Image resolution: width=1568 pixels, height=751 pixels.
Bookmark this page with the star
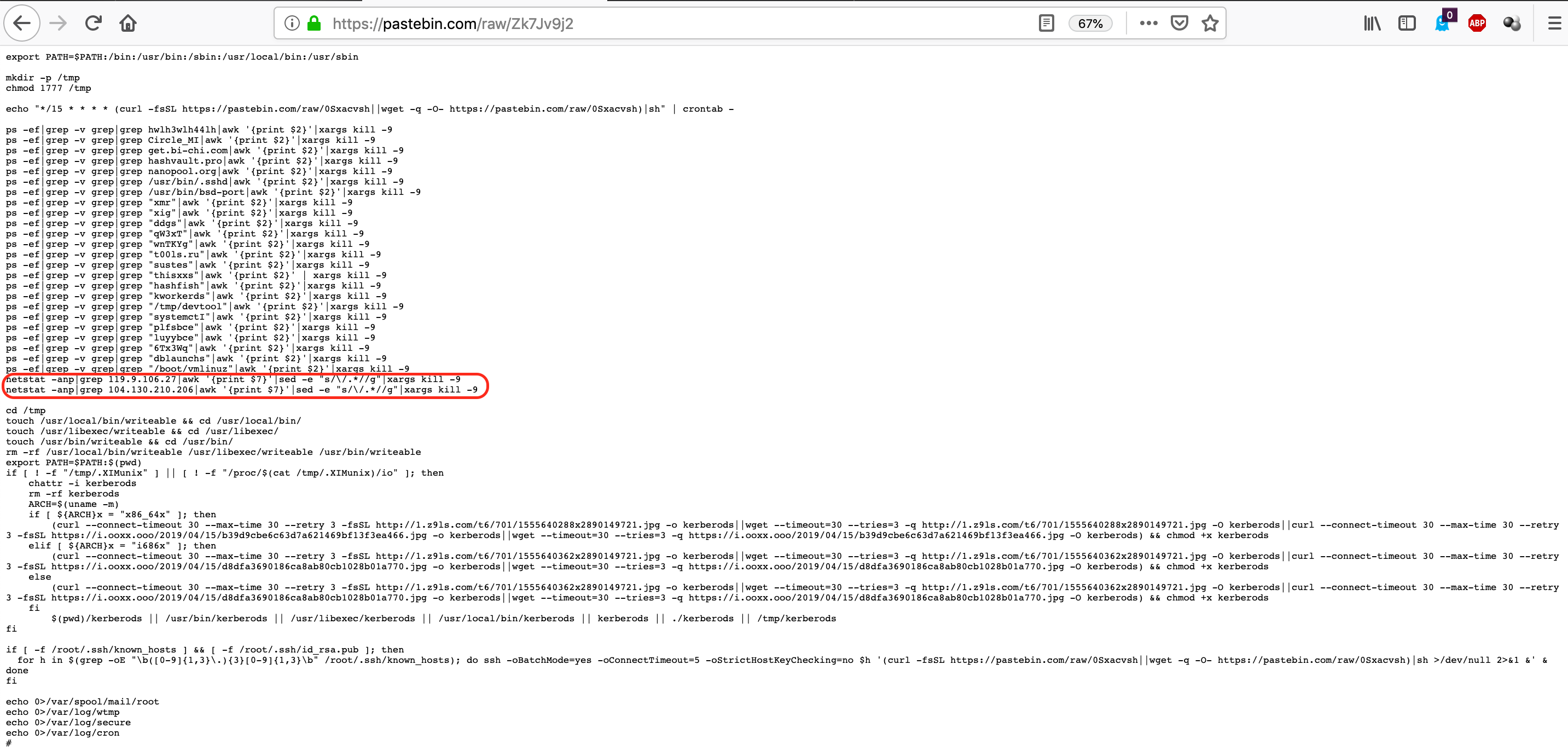(1210, 23)
